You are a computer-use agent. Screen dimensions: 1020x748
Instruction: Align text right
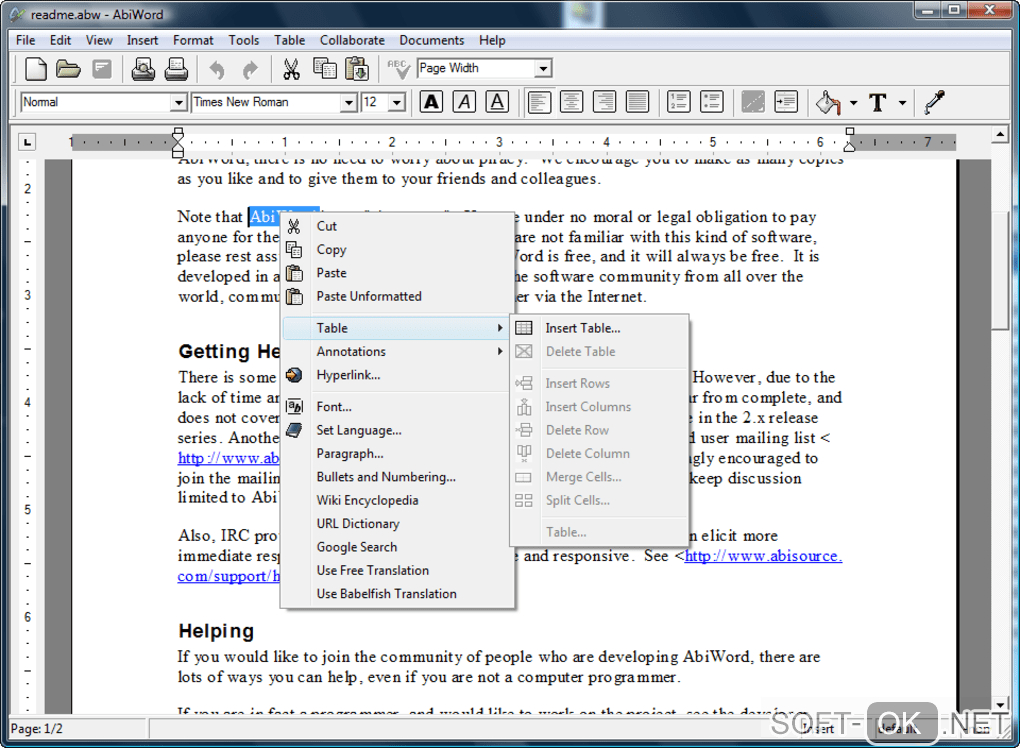(x=604, y=102)
